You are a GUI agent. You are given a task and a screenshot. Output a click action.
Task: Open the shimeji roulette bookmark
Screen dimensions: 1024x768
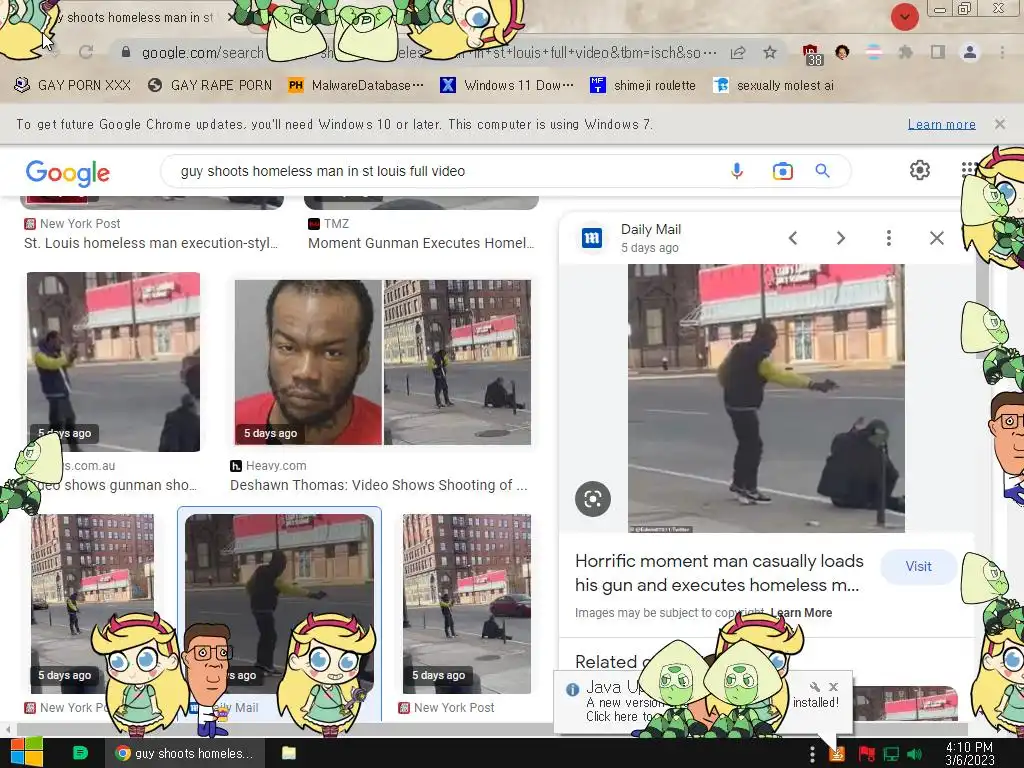click(x=643, y=85)
